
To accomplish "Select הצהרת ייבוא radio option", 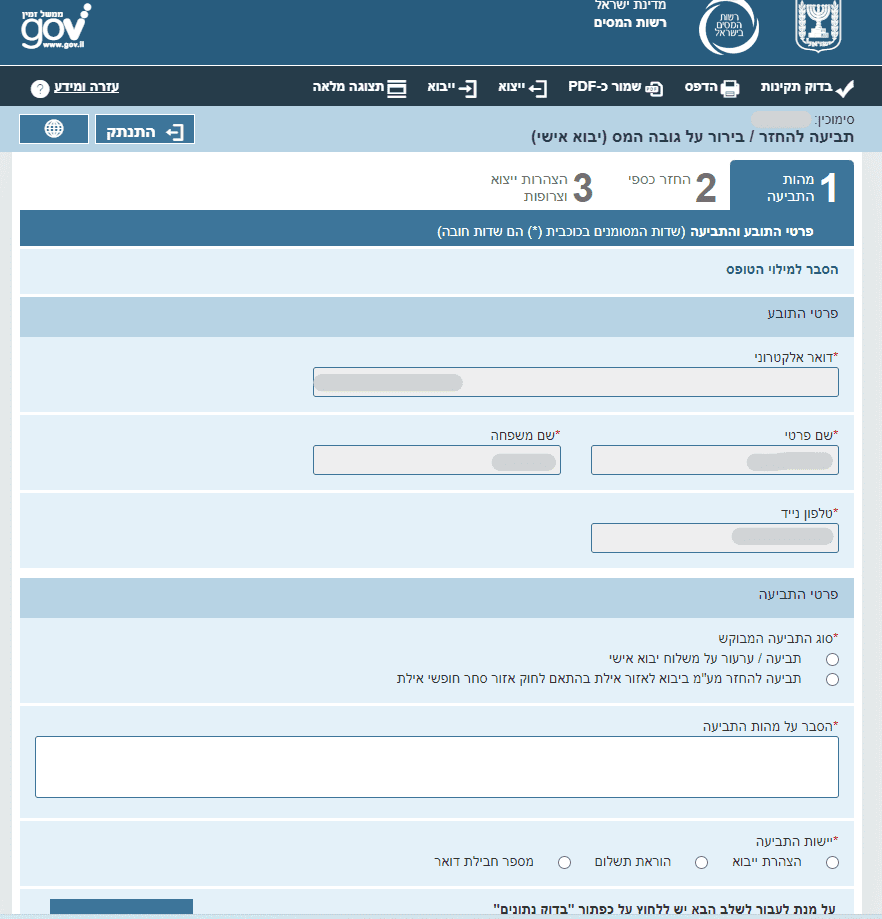I will point(832,862).
